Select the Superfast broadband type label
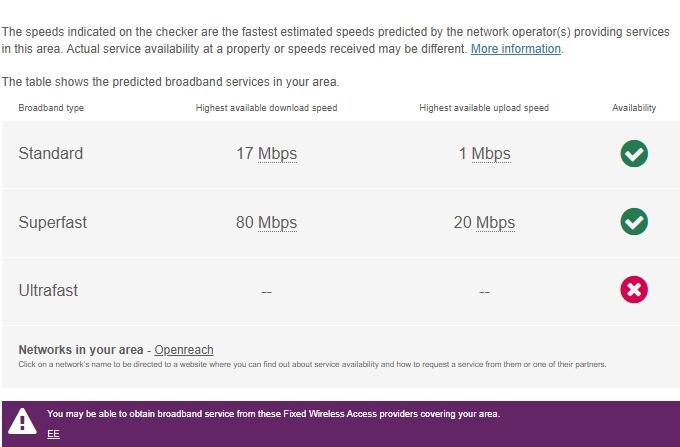This screenshot has width=680, height=447. point(52,222)
